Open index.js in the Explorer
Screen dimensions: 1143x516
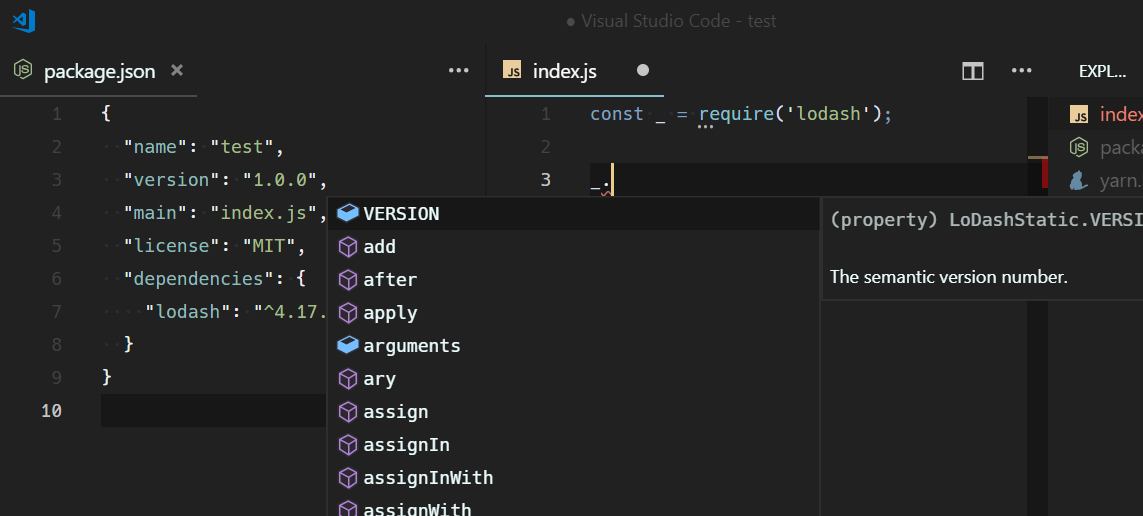(1096, 114)
